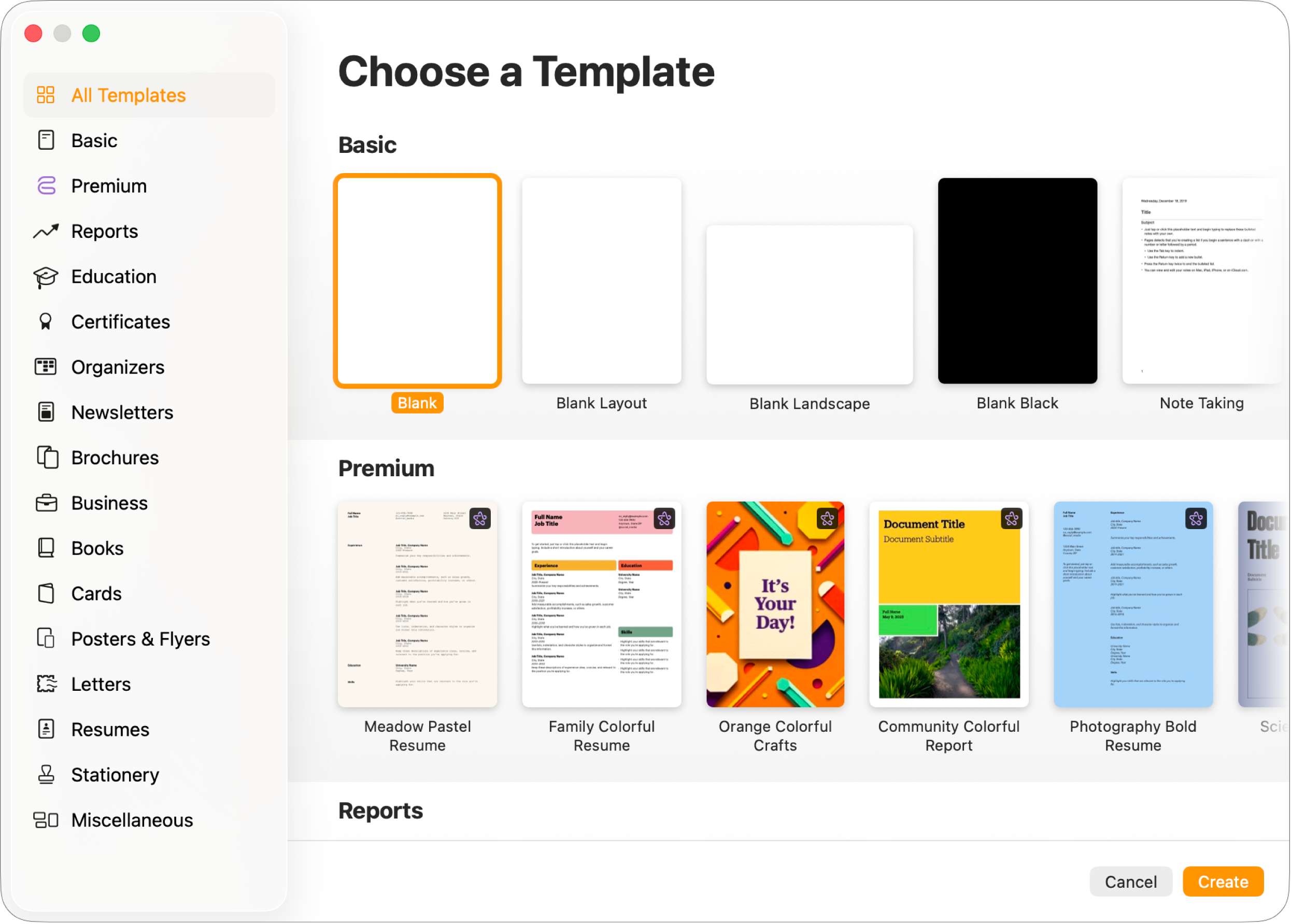1291x924 pixels.
Task: Click the Create button
Action: (x=1223, y=881)
